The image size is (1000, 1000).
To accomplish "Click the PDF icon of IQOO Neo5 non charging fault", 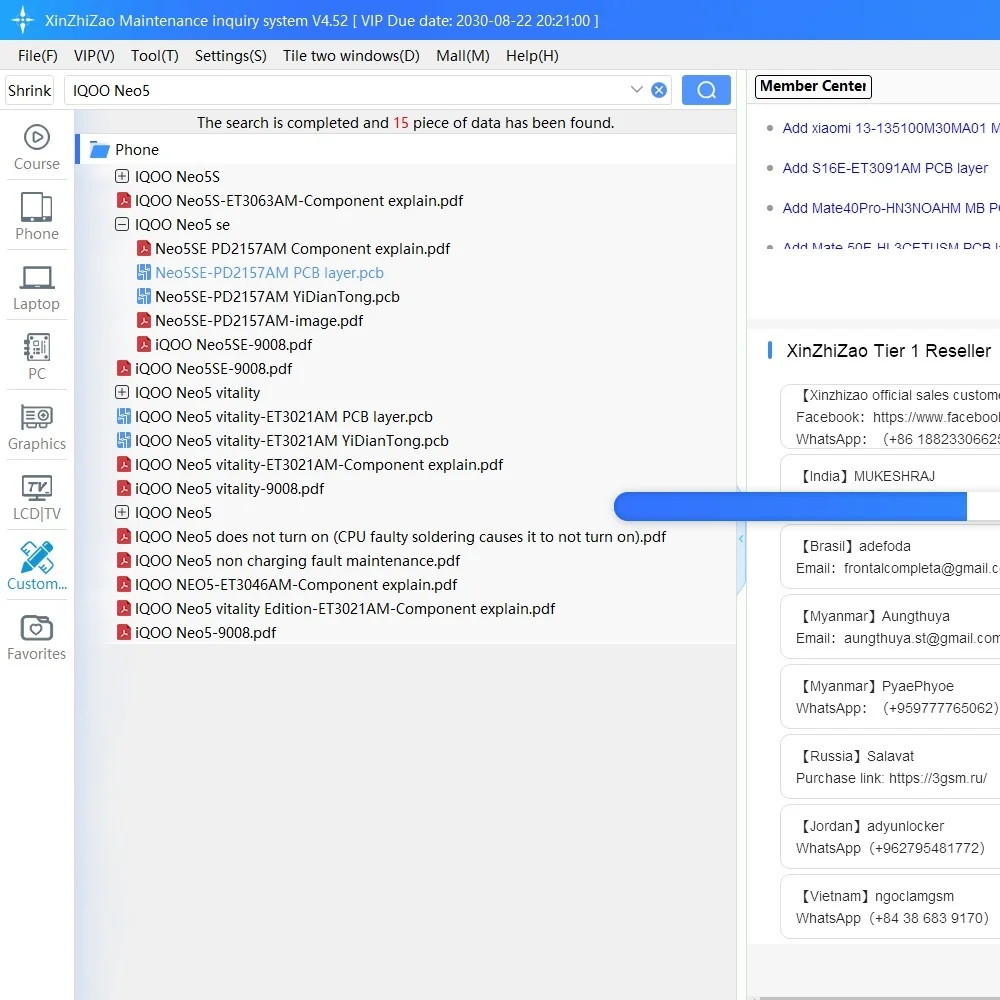I will (x=124, y=561).
